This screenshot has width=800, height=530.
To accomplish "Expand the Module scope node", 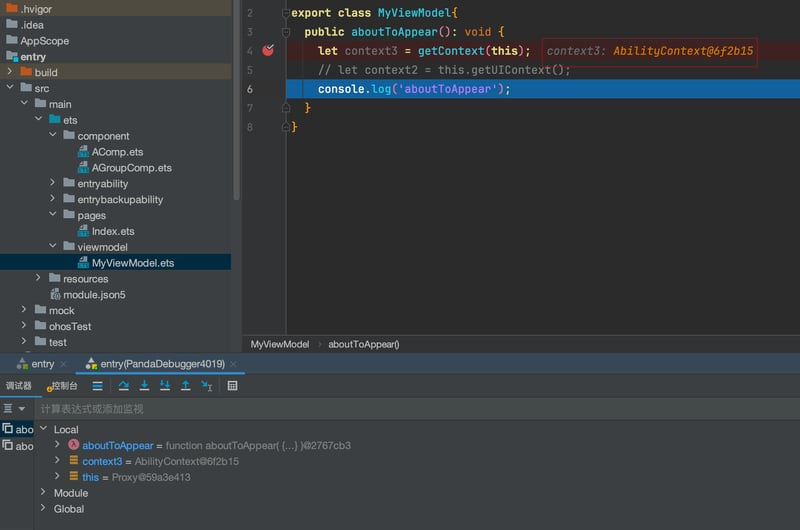I will 43,492.
